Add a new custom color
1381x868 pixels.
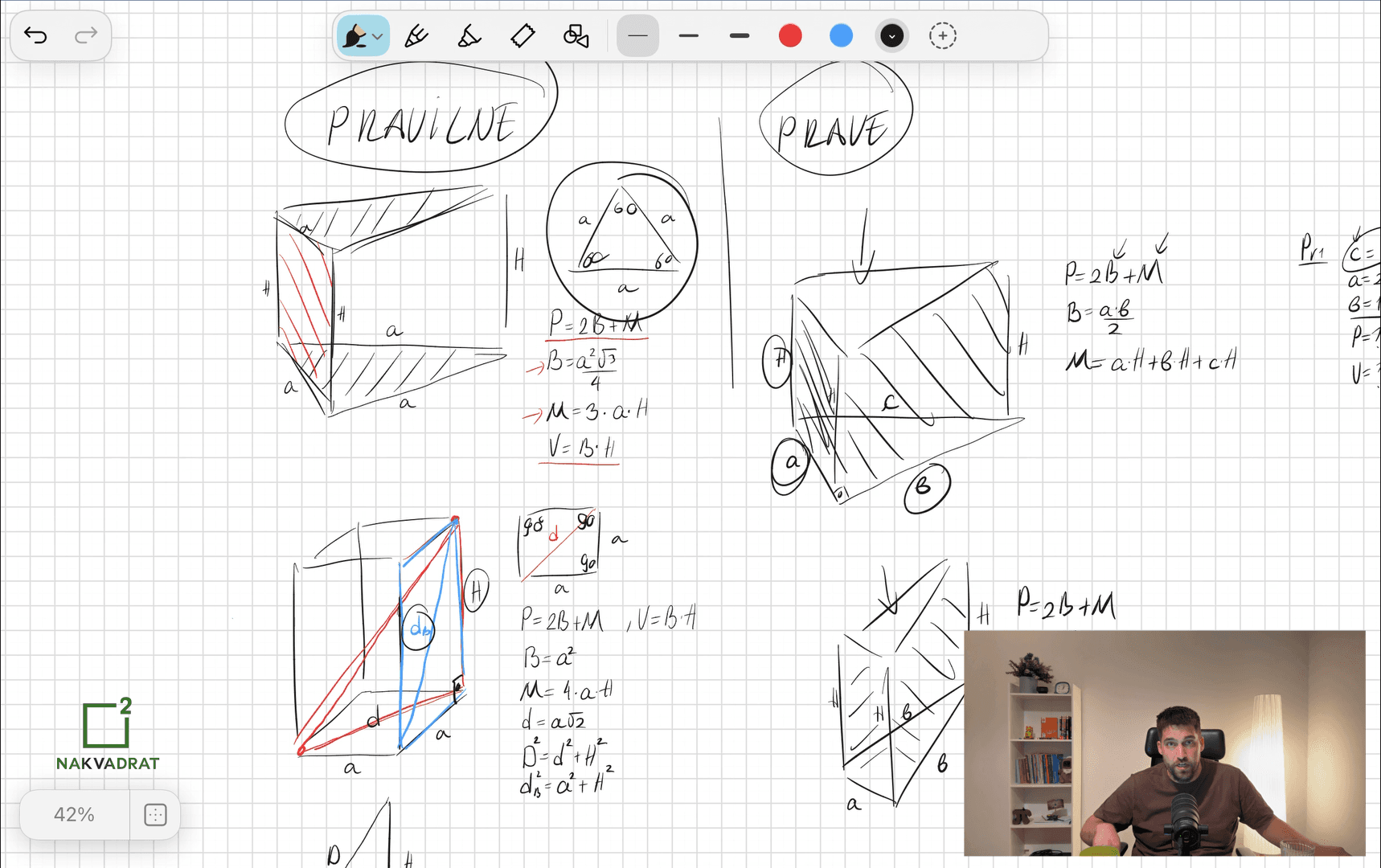coord(943,36)
